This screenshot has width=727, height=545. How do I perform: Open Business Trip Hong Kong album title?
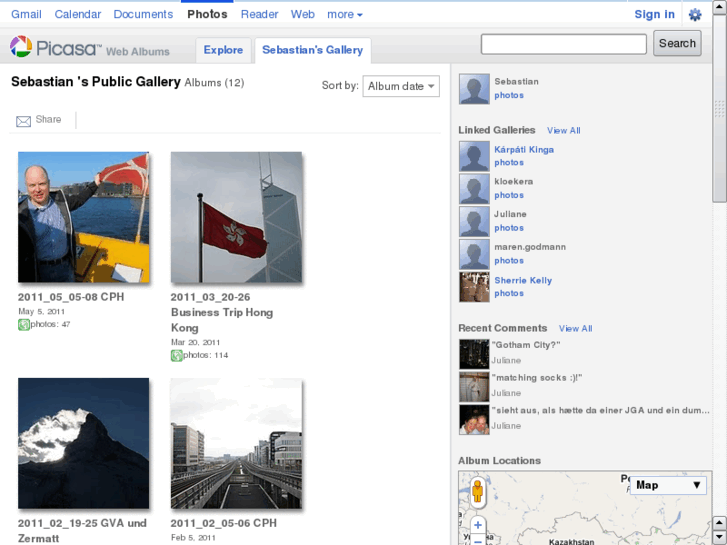click(x=222, y=312)
